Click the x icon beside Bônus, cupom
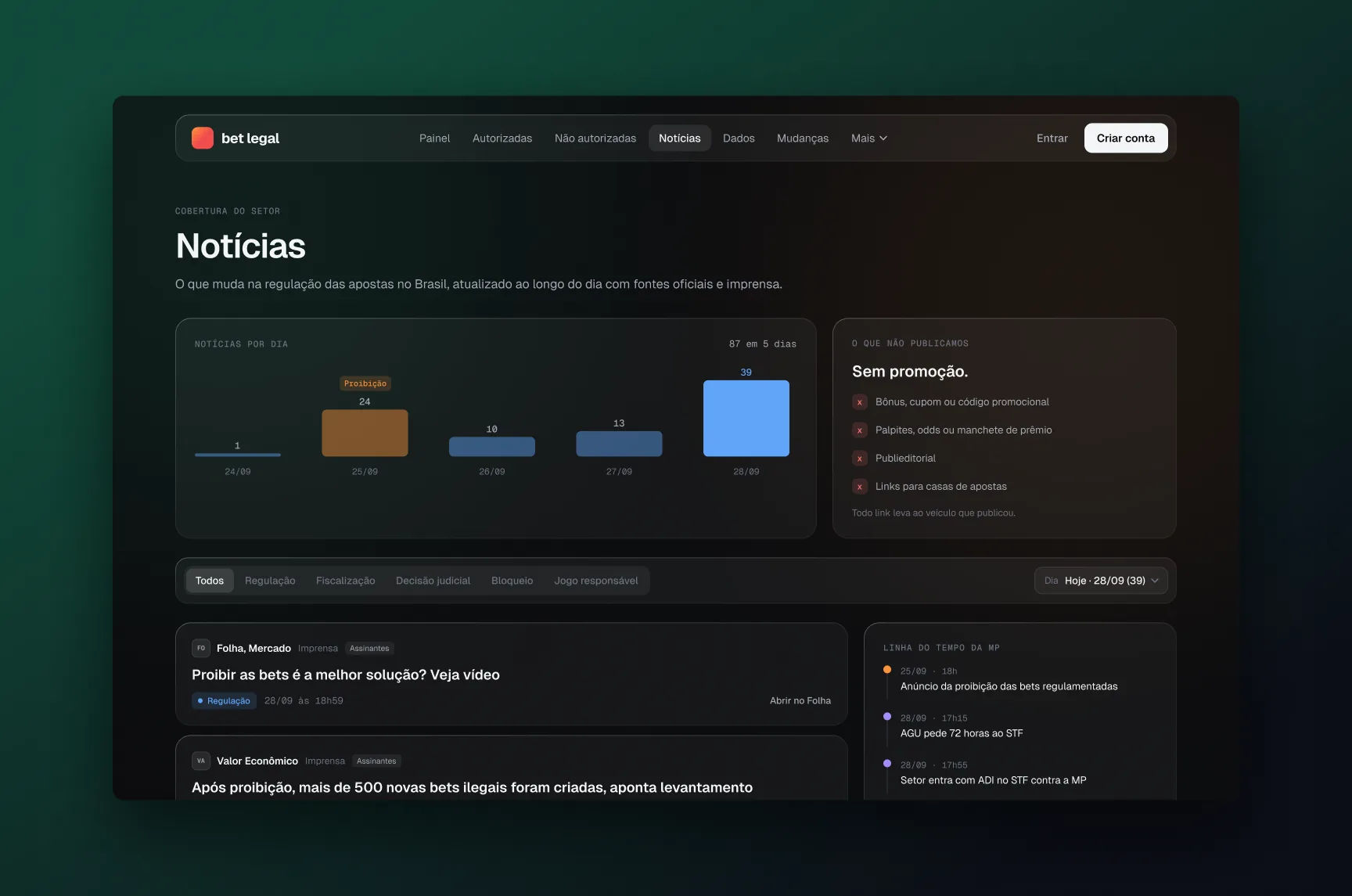Viewport: 1352px width, 896px height. pos(860,402)
